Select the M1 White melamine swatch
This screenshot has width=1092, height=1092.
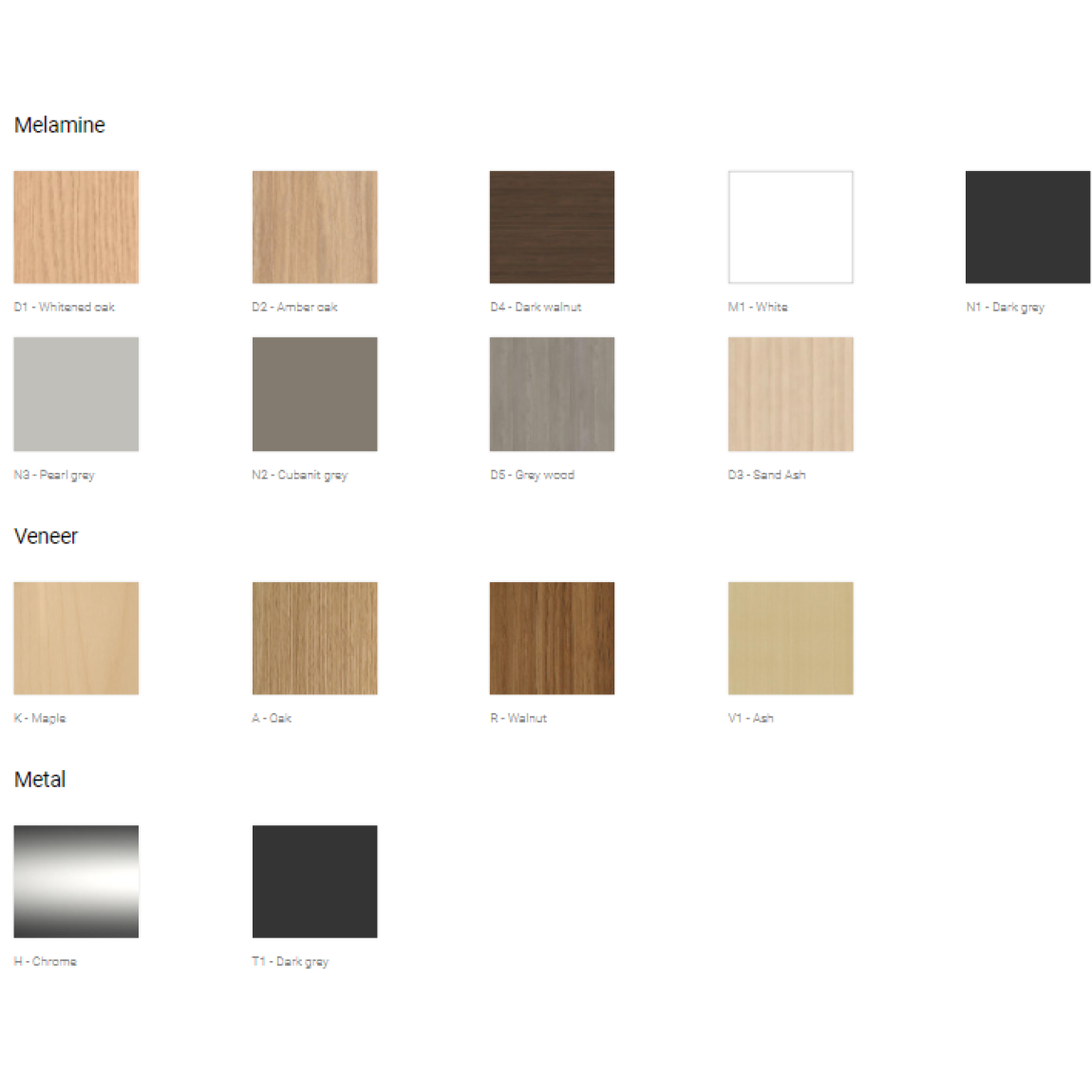[790, 227]
